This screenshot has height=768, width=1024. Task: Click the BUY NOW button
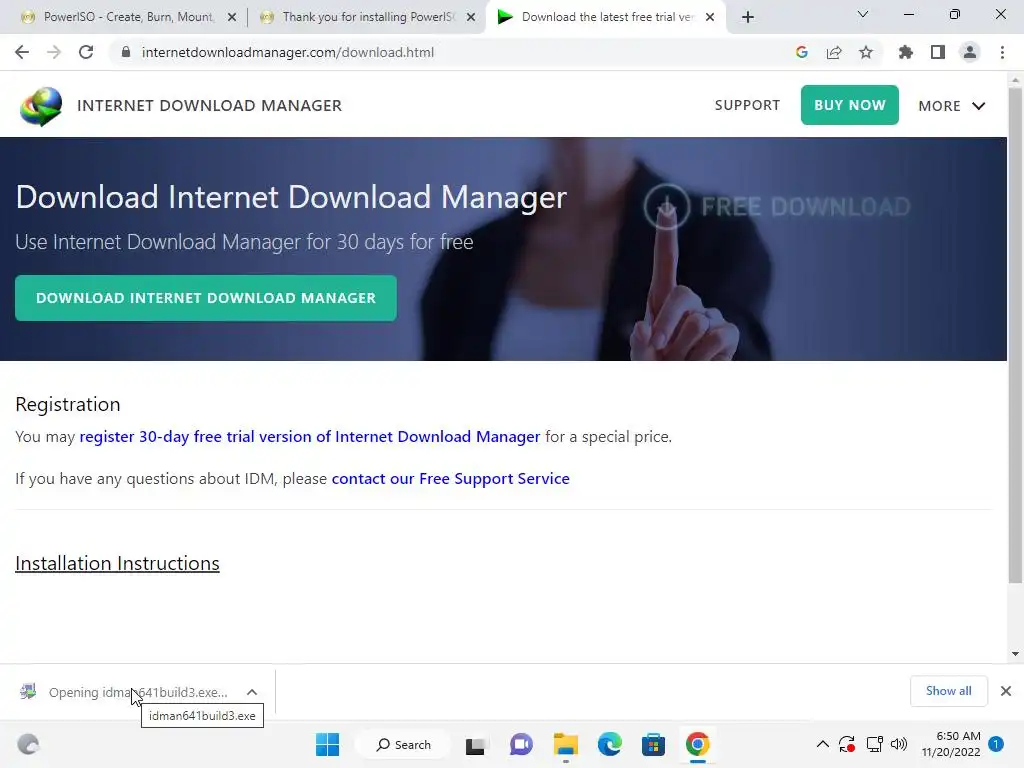pyautogui.click(x=850, y=104)
